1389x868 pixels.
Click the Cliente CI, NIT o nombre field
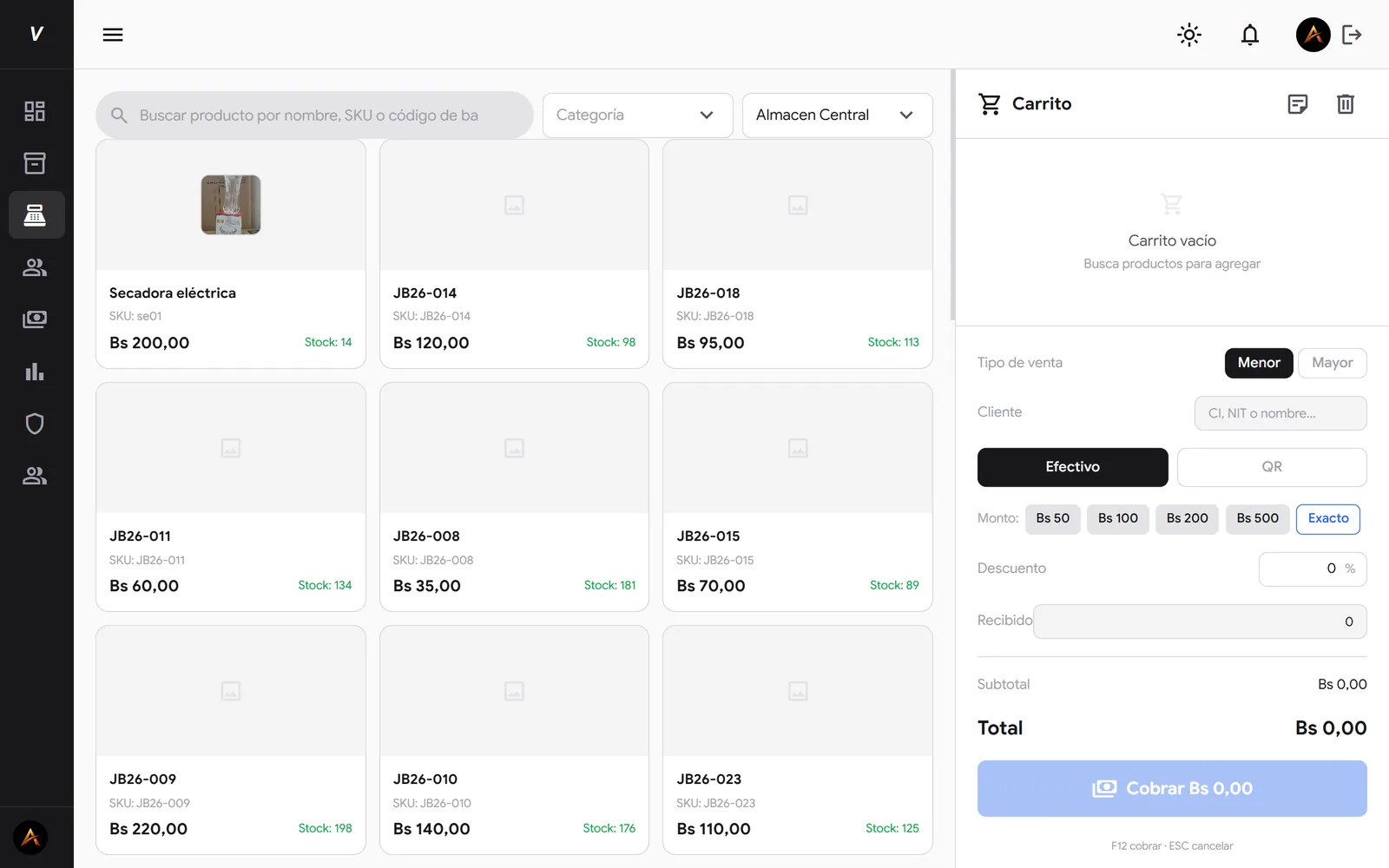1280,413
